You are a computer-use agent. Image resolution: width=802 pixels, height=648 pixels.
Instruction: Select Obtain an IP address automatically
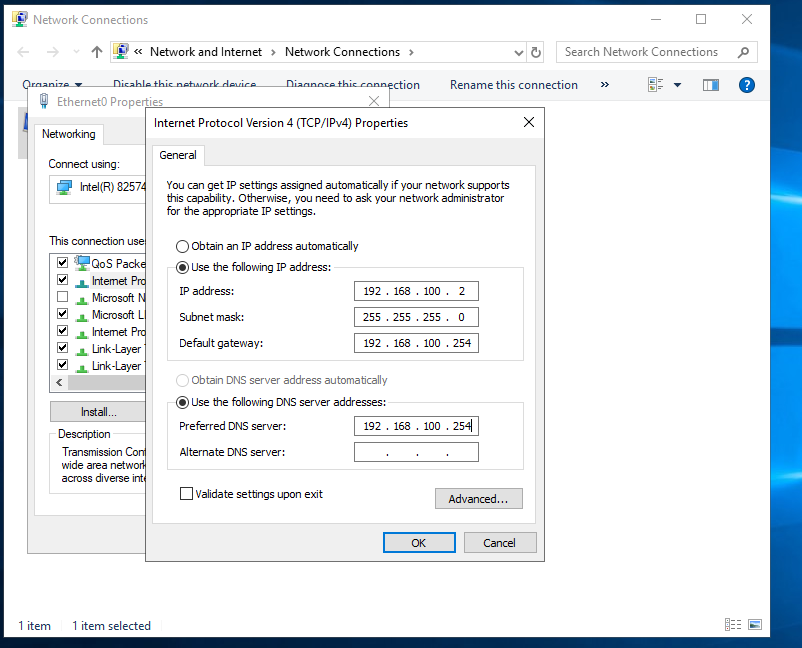point(182,246)
